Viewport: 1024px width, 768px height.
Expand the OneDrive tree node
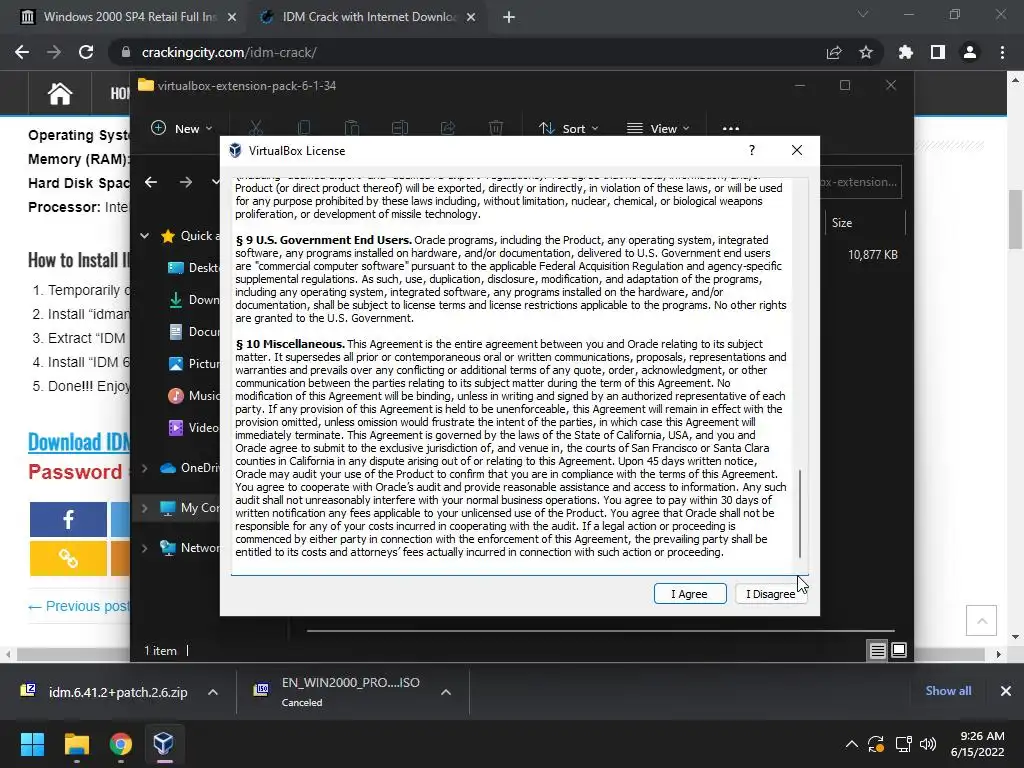144,468
